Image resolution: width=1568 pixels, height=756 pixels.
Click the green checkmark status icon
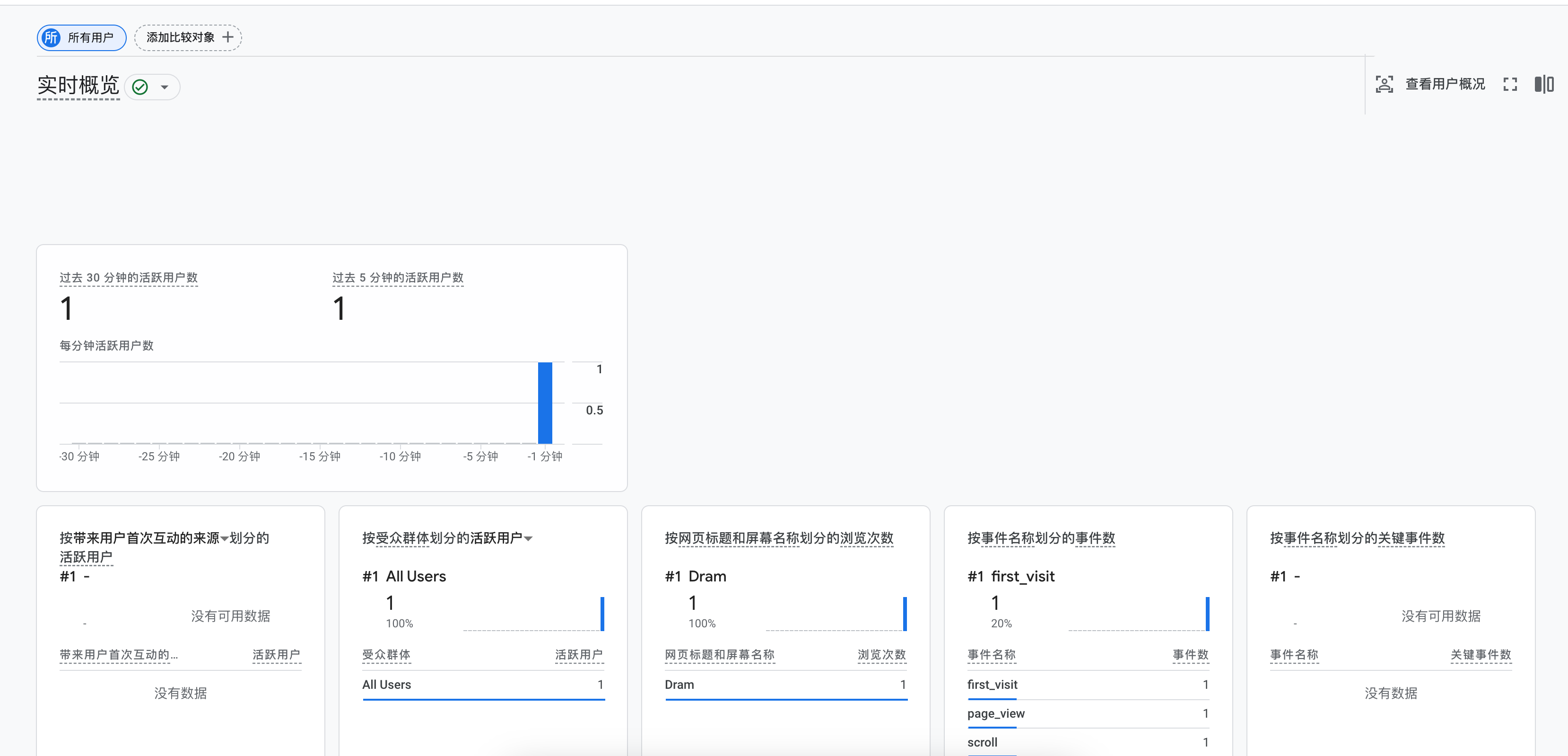pyautogui.click(x=140, y=87)
